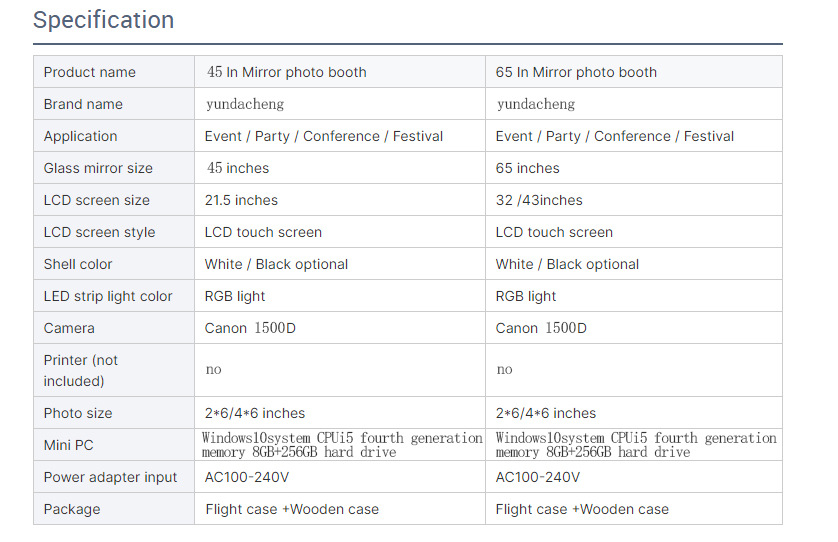
Task: Select the 45 In Mirror photo booth cell
Action: (x=286, y=72)
